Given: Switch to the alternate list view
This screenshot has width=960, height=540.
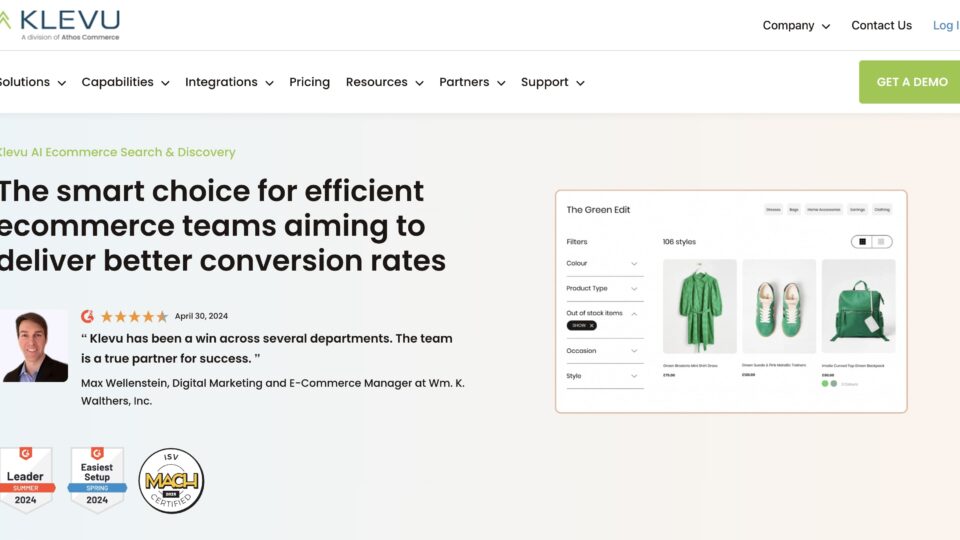Looking at the screenshot, I should tap(881, 242).
